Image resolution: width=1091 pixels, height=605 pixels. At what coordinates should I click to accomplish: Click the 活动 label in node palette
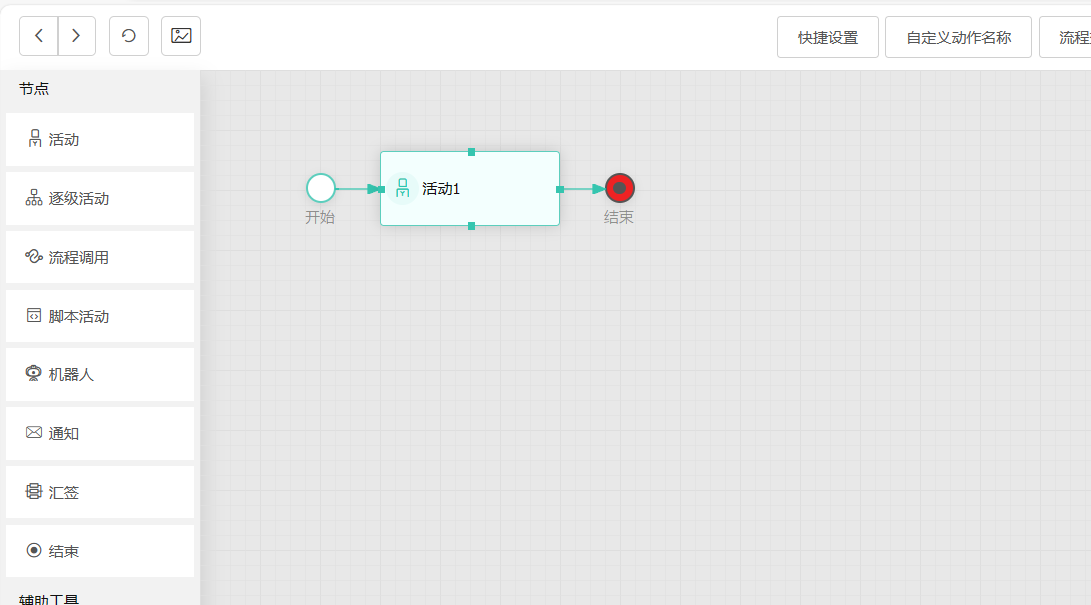click(x=64, y=140)
